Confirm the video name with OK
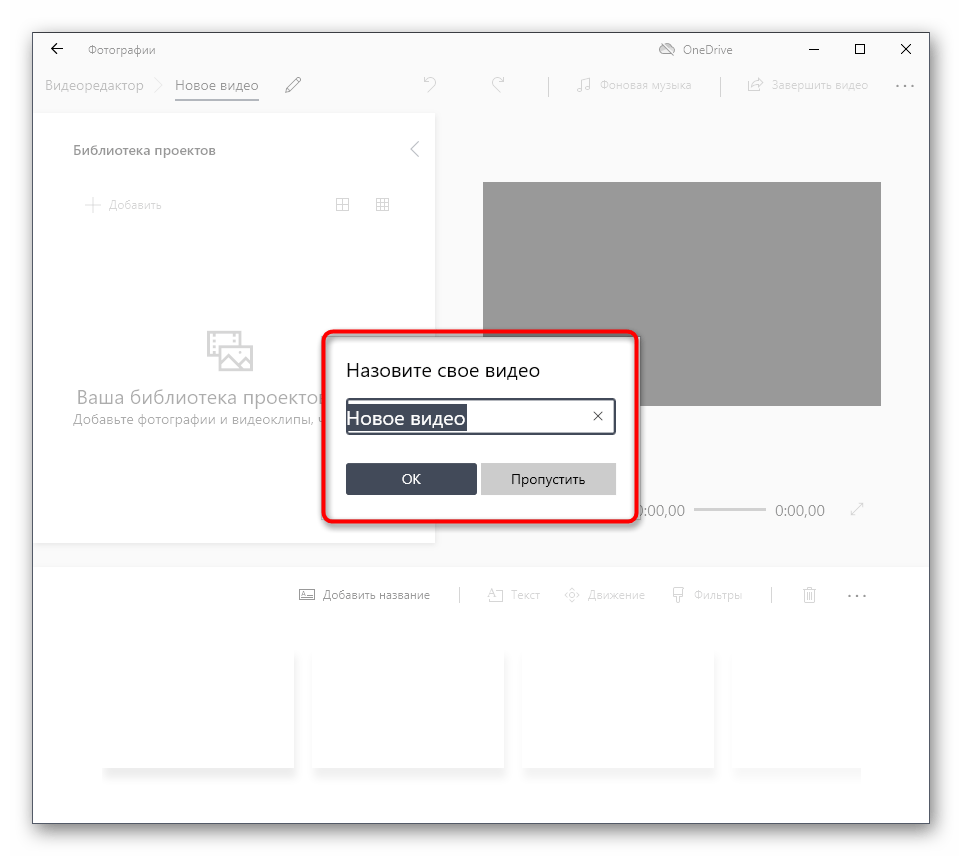The image size is (962, 856). [x=411, y=479]
